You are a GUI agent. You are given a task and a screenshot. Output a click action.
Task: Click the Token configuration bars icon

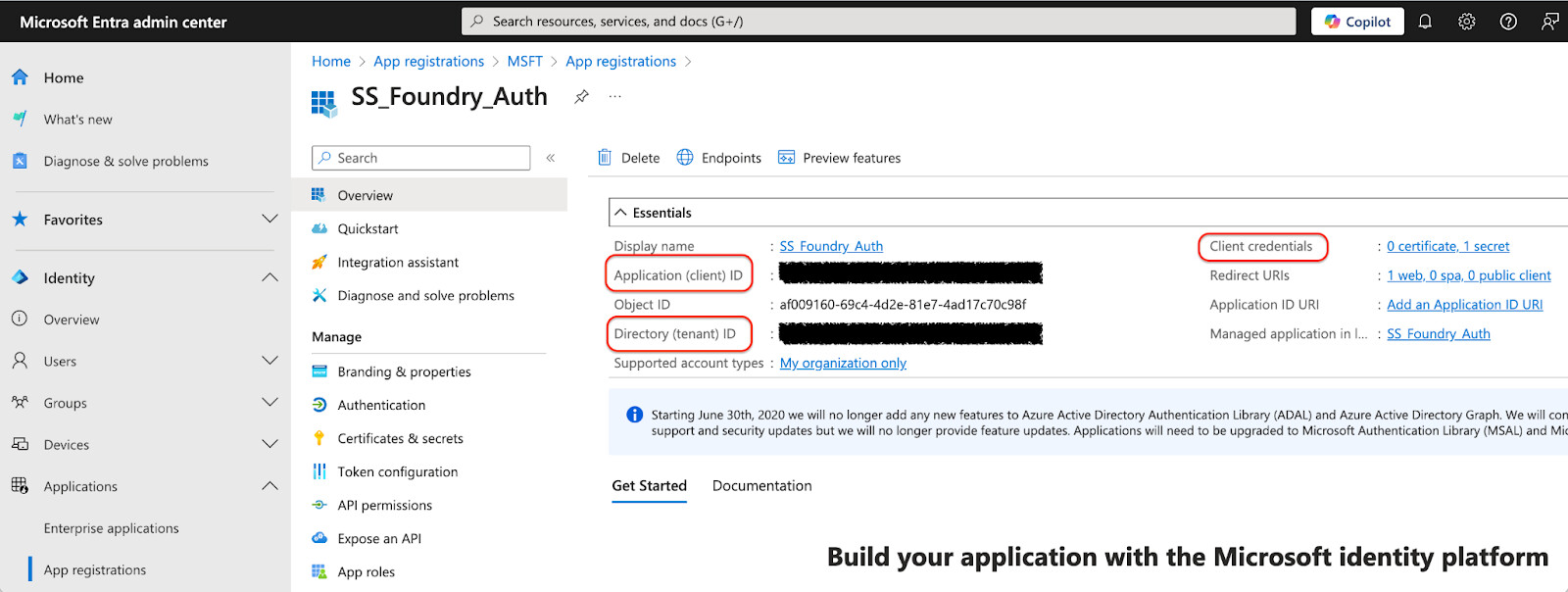point(318,471)
